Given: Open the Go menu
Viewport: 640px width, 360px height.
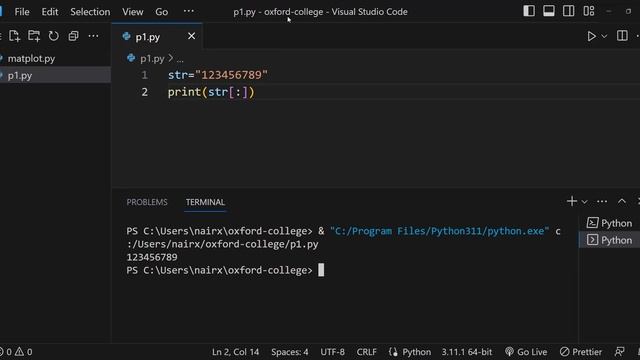Looking at the screenshot, I should (162, 12).
